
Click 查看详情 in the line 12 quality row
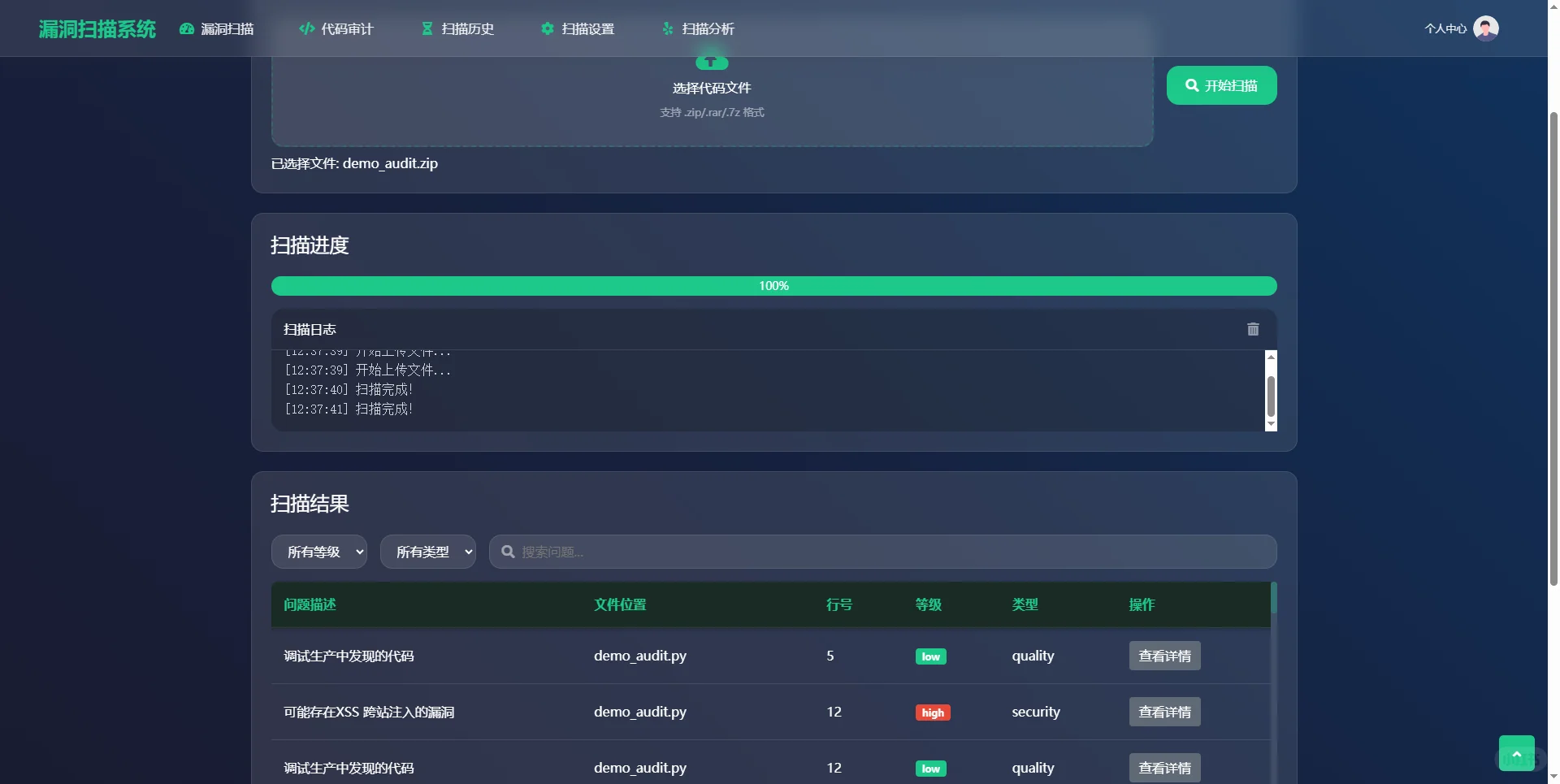pos(1164,768)
